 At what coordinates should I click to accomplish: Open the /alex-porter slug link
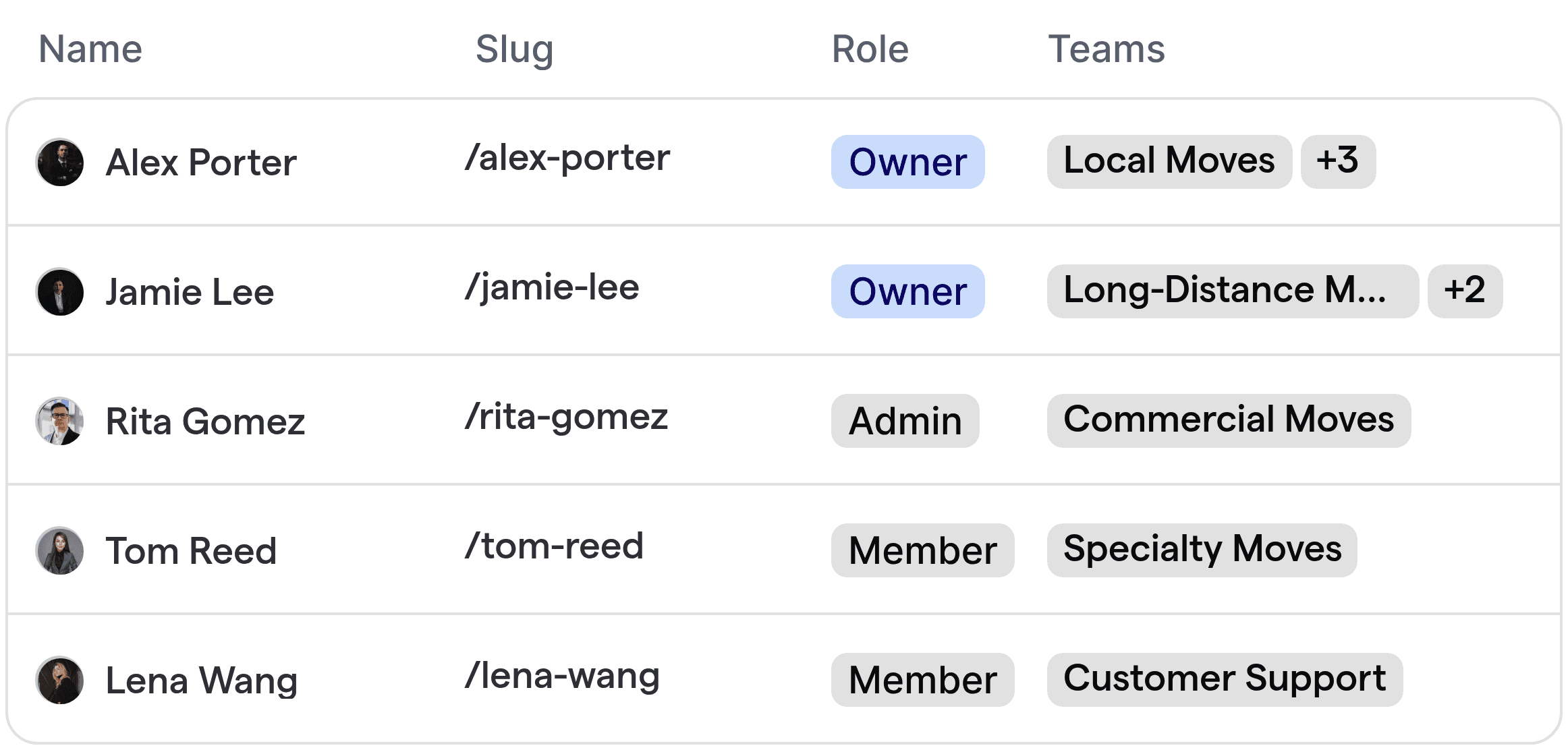(x=567, y=158)
